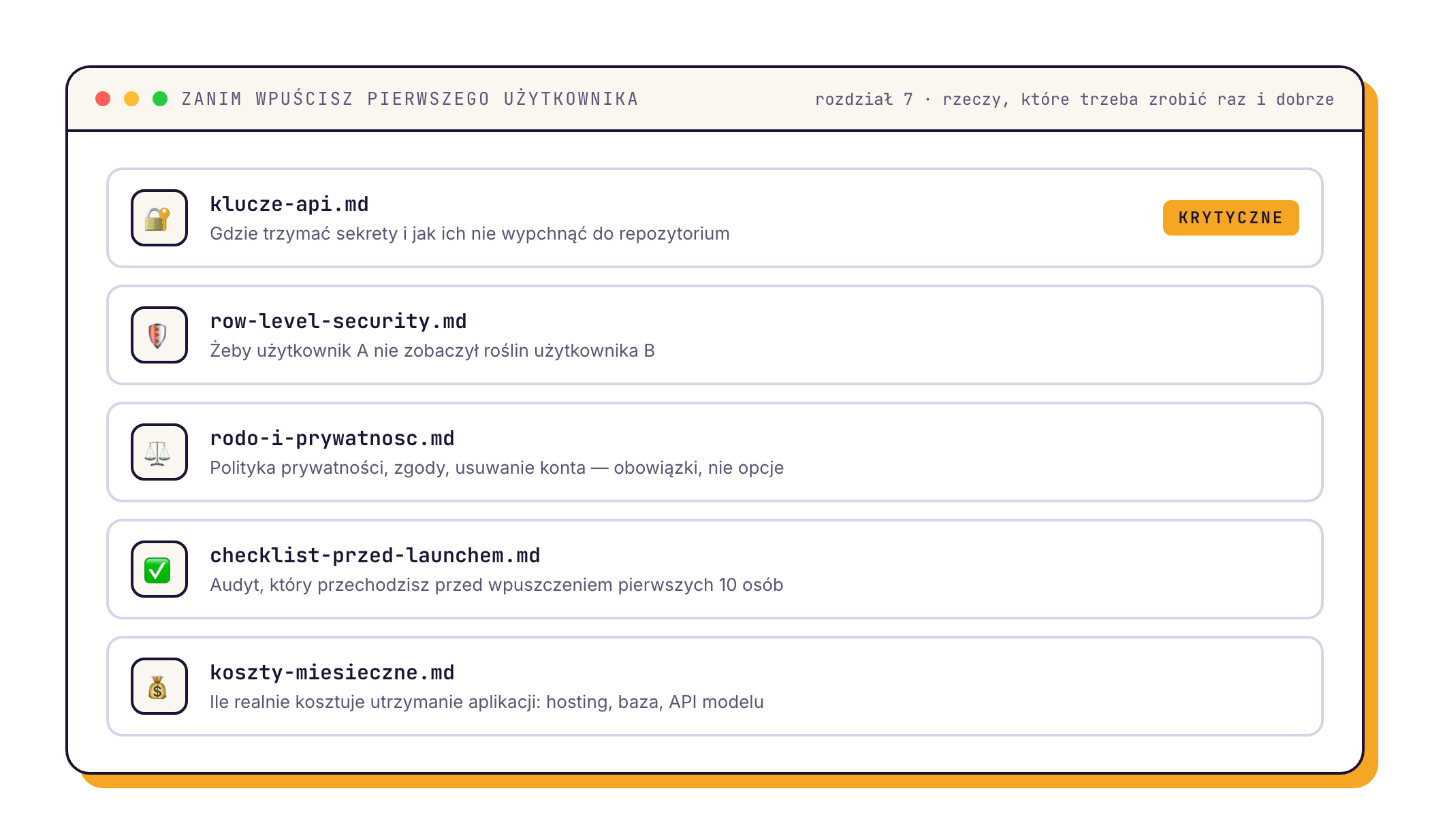Select the Polityka prywatności description text
Viewport: 1430px width, 840px height.
pyautogui.click(x=497, y=468)
